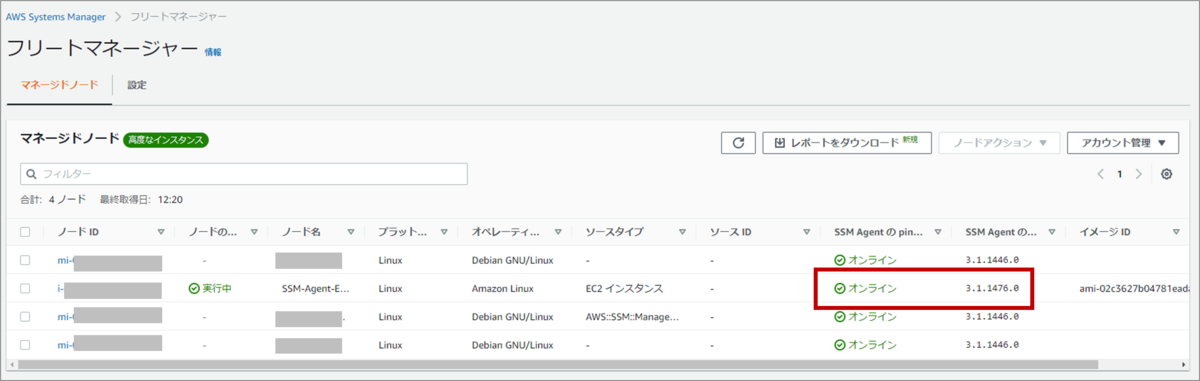Click the 情報 info link
This screenshot has width=1200, height=381.
[213, 51]
